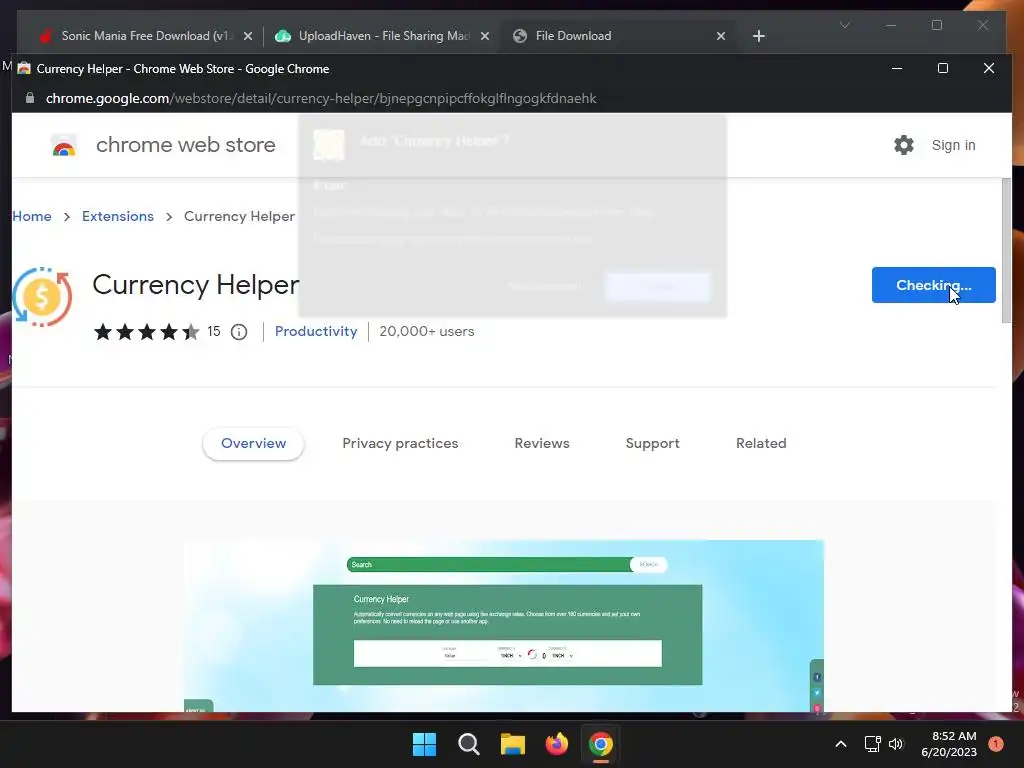Click the lock icon in address bar
1024x768 pixels.
pyautogui.click(x=29, y=98)
